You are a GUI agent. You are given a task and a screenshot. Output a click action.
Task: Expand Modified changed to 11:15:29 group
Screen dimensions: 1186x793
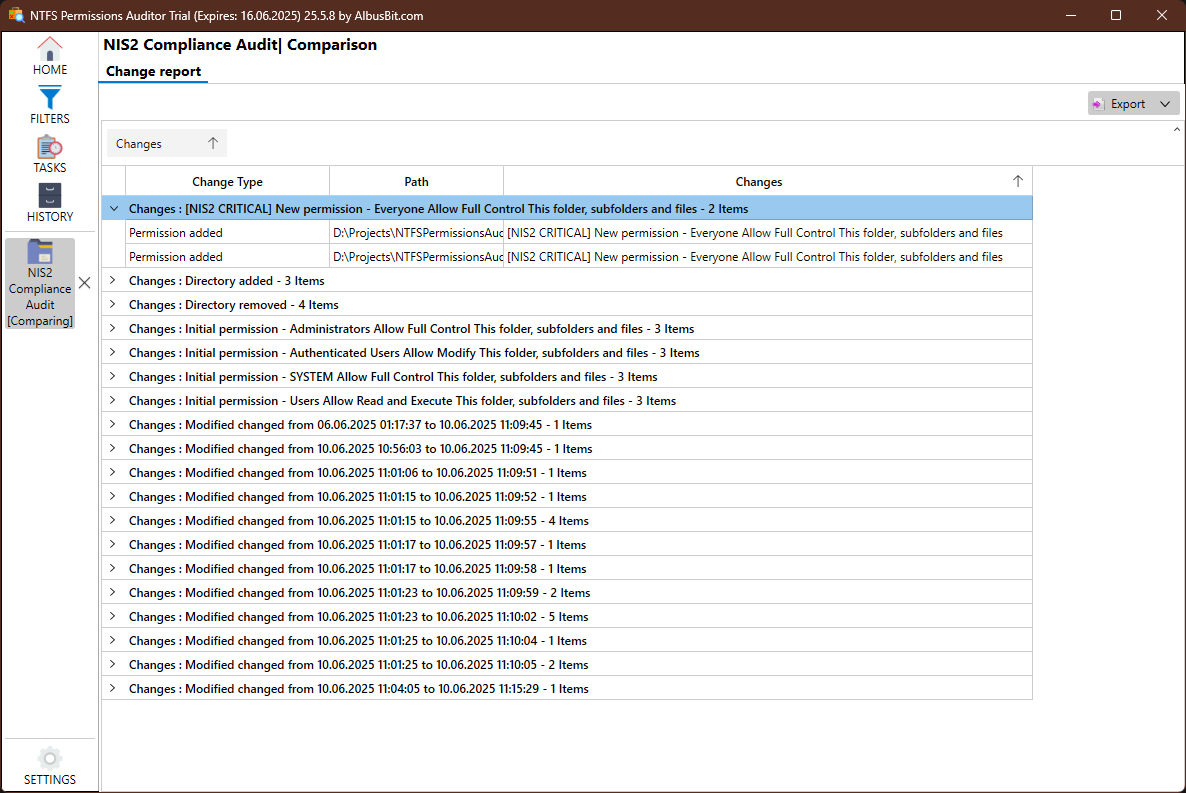point(113,689)
